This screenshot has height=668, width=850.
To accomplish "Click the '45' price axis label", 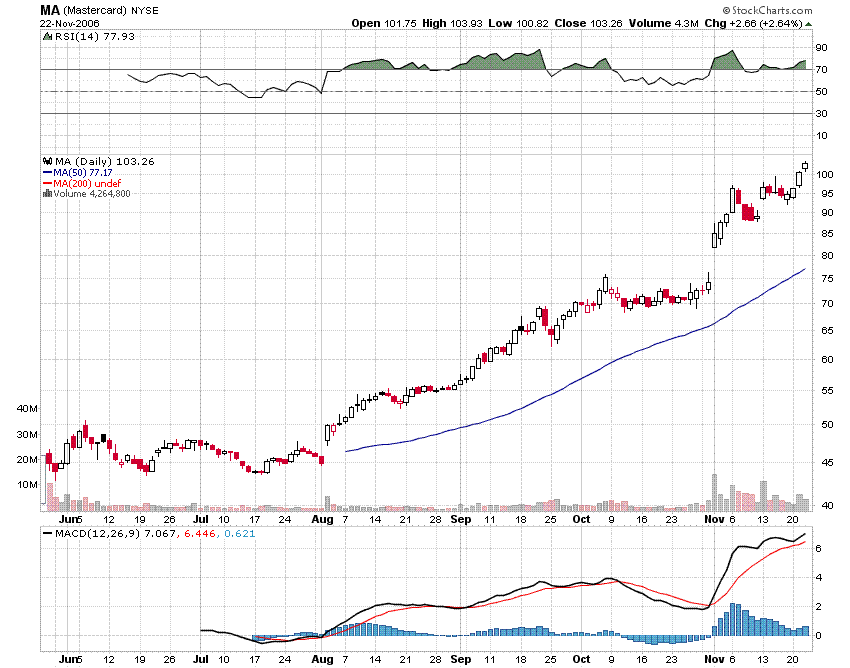I will (x=826, y=463).
